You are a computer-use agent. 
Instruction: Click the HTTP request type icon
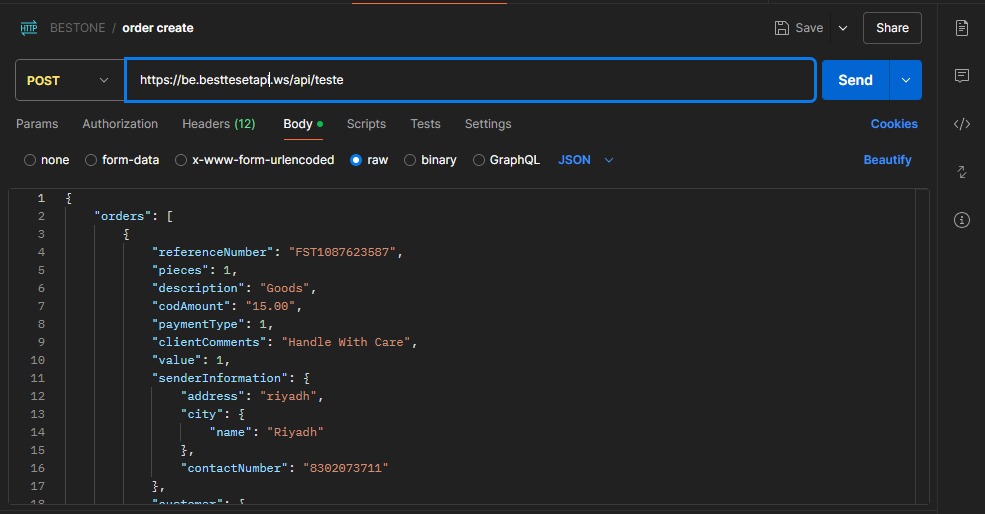tap(28, 28)
